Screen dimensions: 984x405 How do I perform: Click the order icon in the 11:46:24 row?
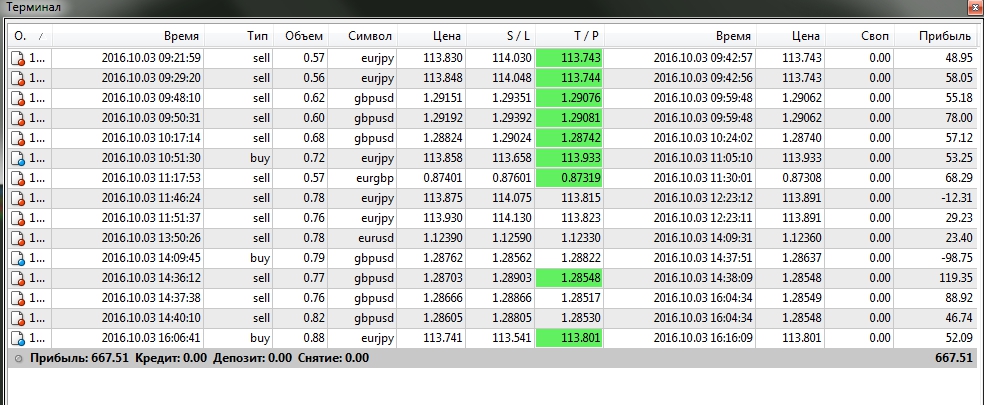(x=18, y=198)
